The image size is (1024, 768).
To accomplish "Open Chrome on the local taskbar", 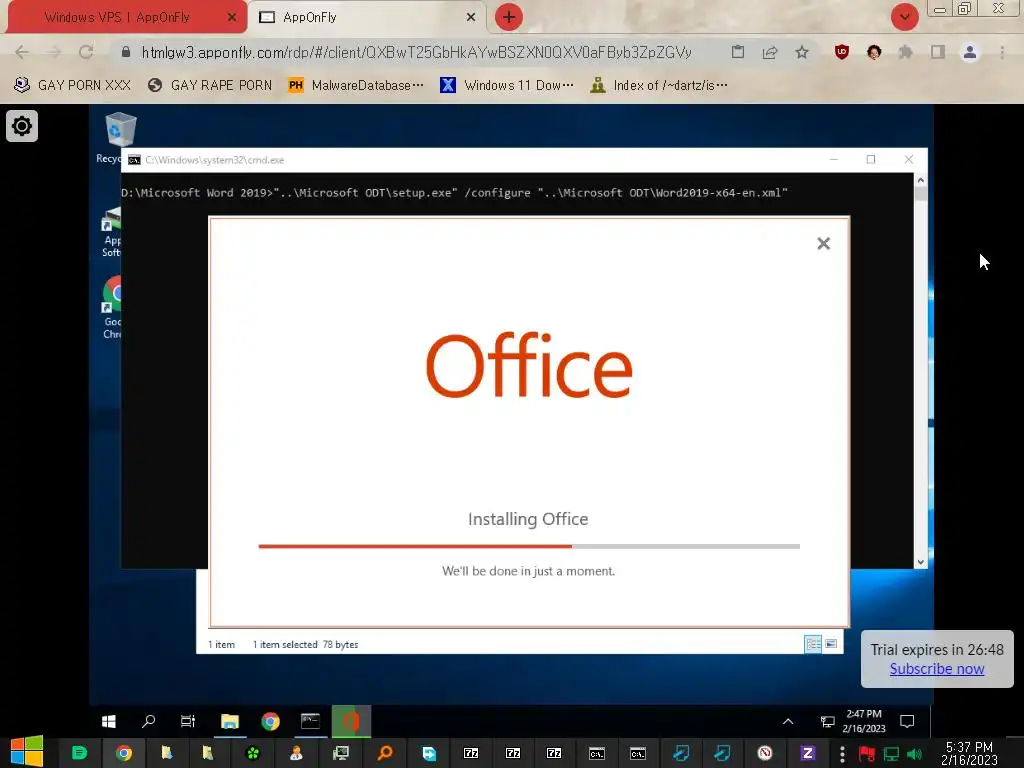I will pos(123,753).
